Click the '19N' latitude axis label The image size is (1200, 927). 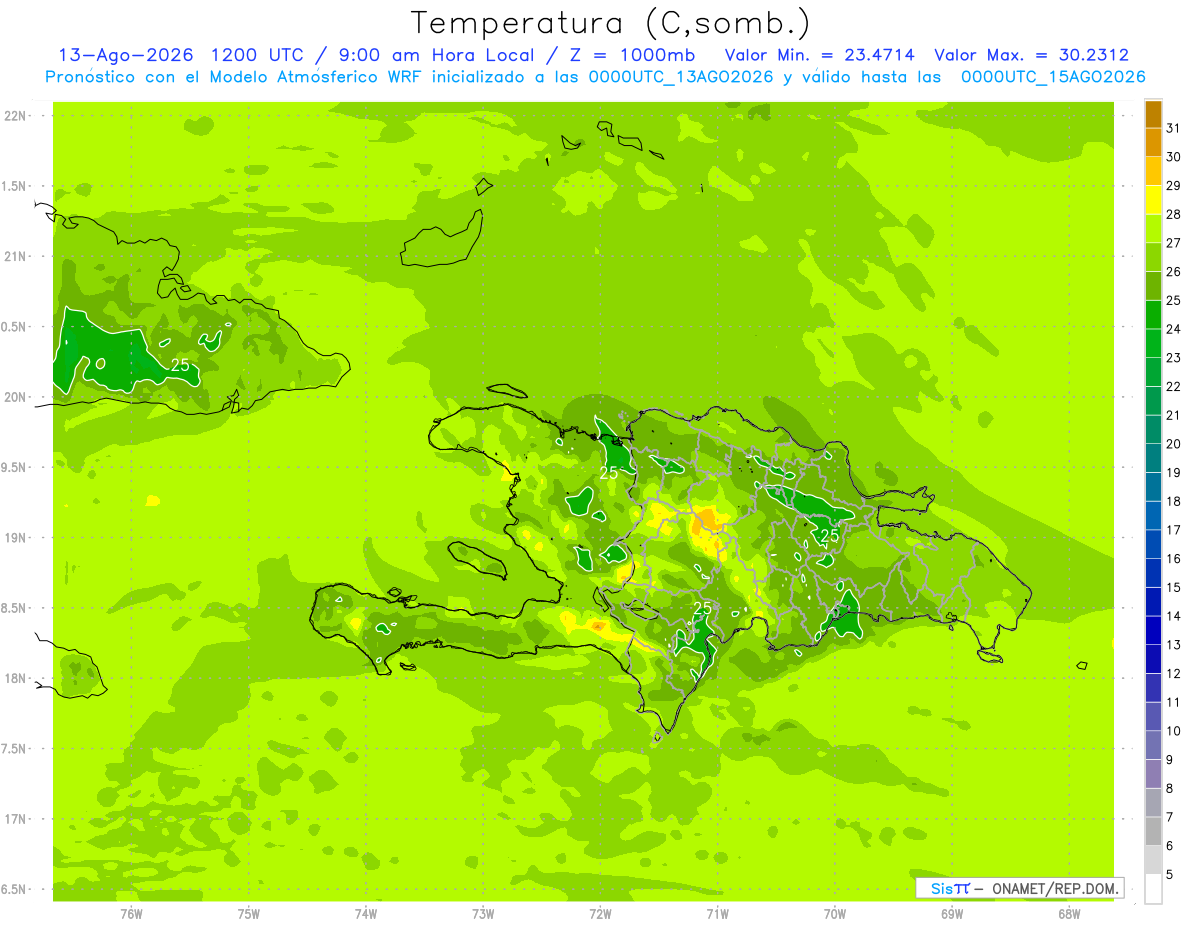point(15,537)
